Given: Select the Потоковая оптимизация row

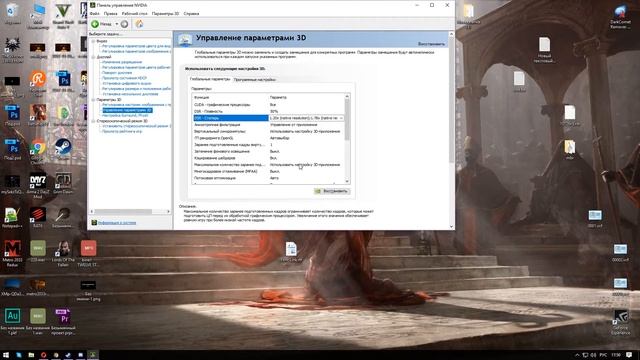Looking at the screenshot, I should pyautogui.click(x=269, y=178).
